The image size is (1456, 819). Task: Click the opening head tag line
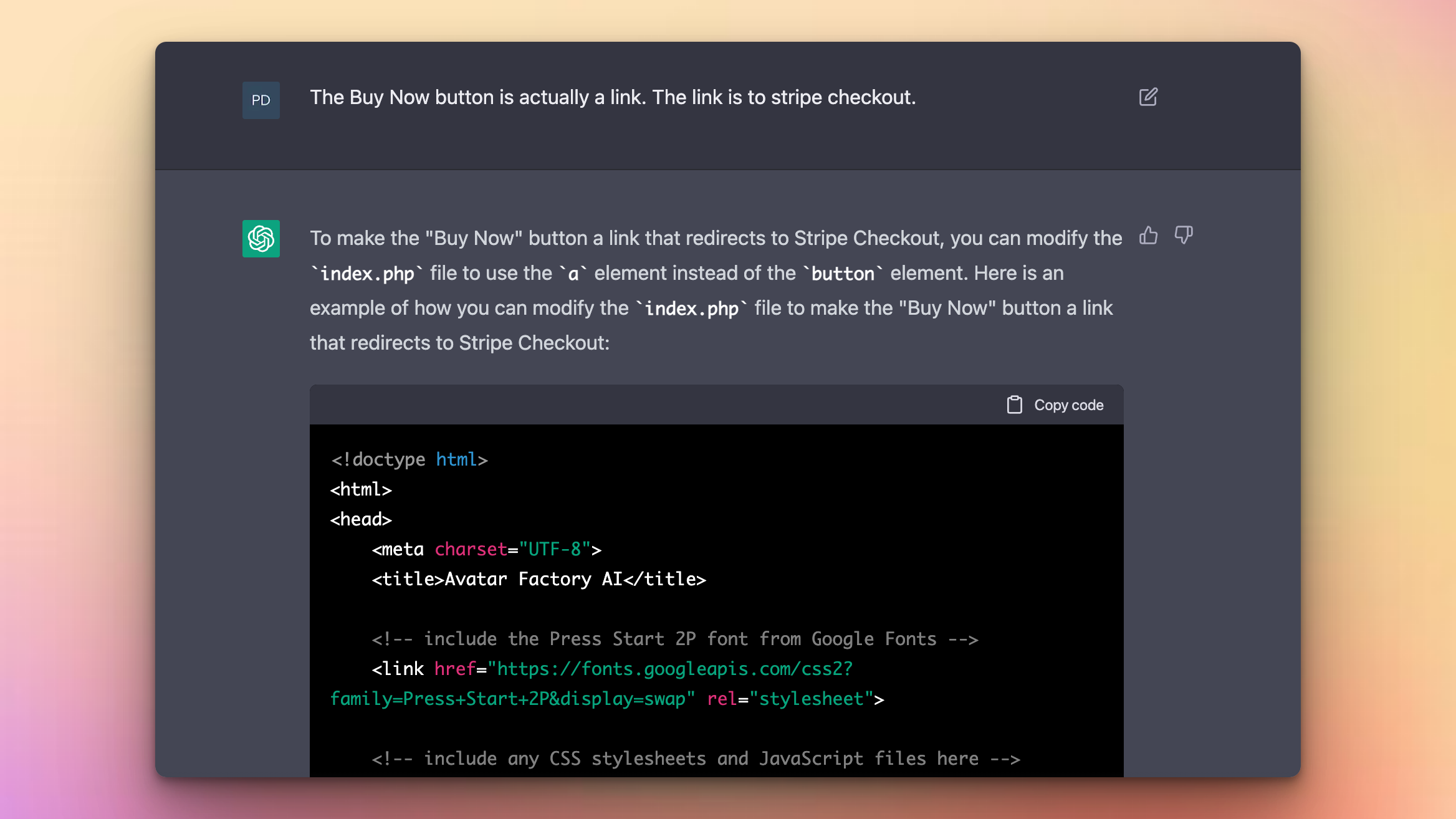[361, 519]
